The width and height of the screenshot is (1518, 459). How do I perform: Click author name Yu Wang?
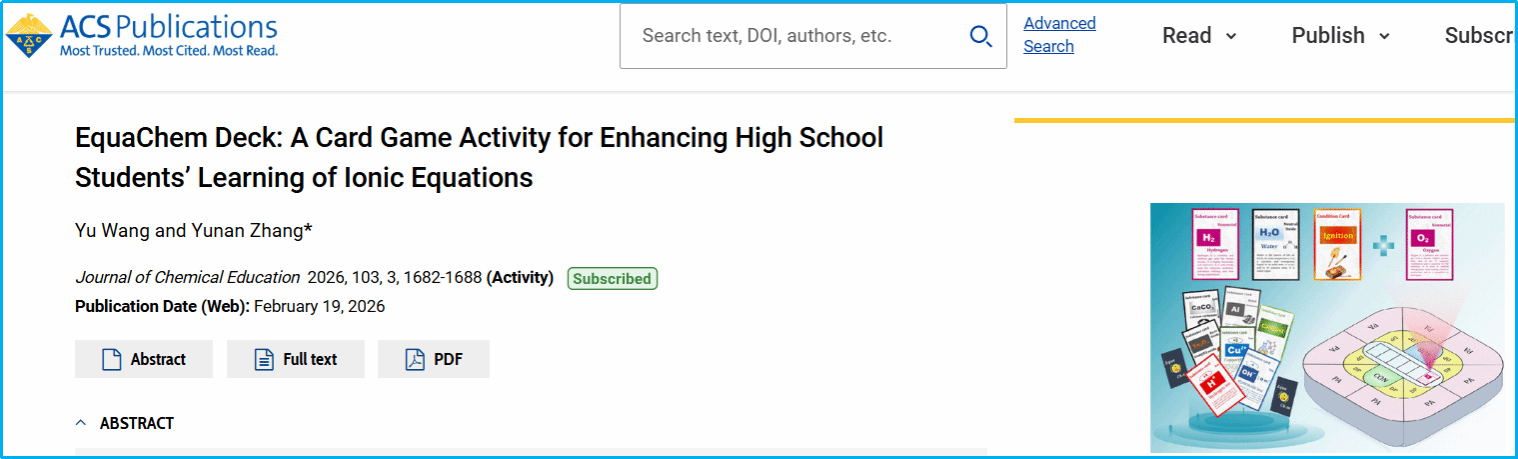pyautogui.click(x=113, y=231)
